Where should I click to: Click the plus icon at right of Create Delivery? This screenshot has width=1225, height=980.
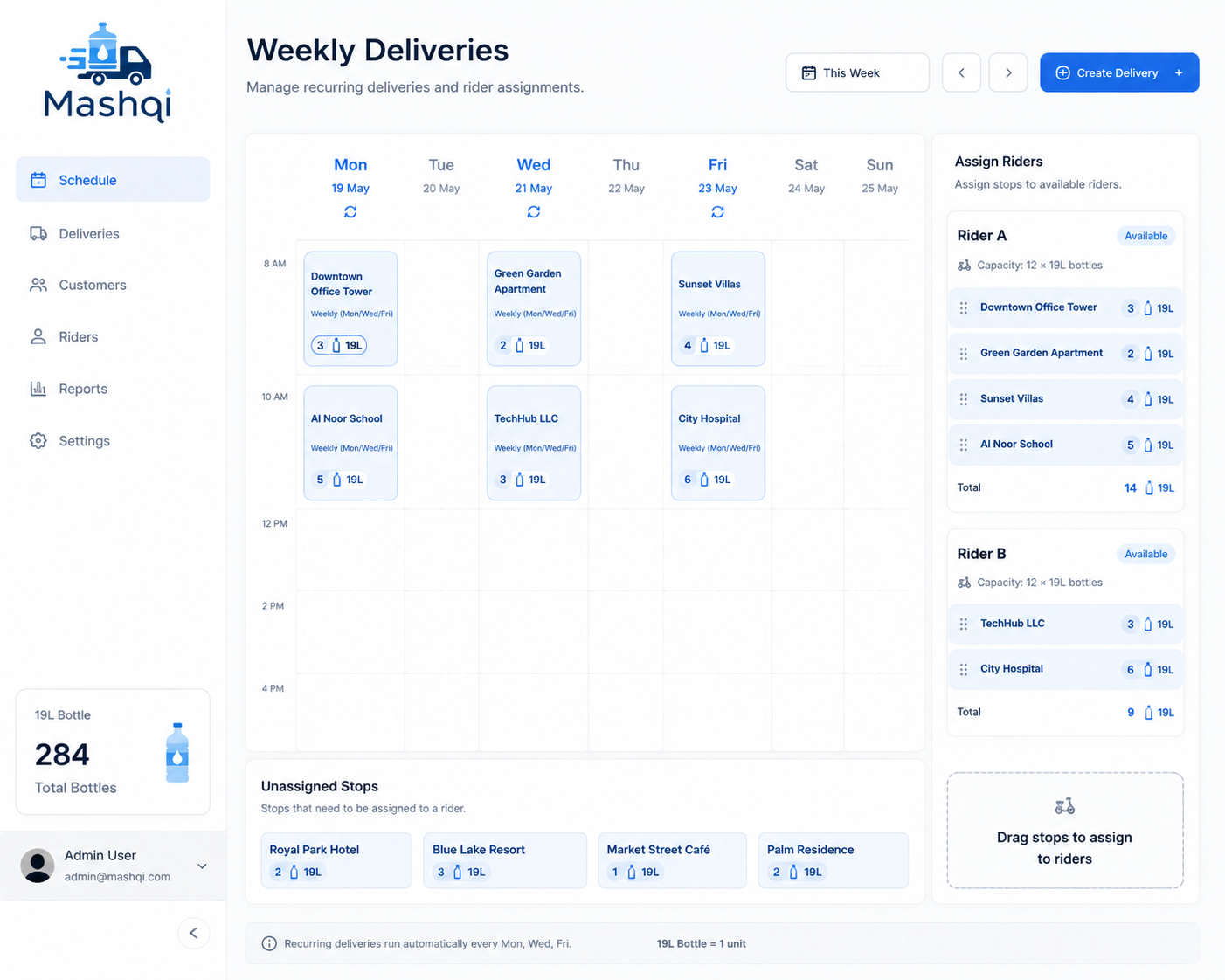pyautogui.click(x=1179, y=72)
